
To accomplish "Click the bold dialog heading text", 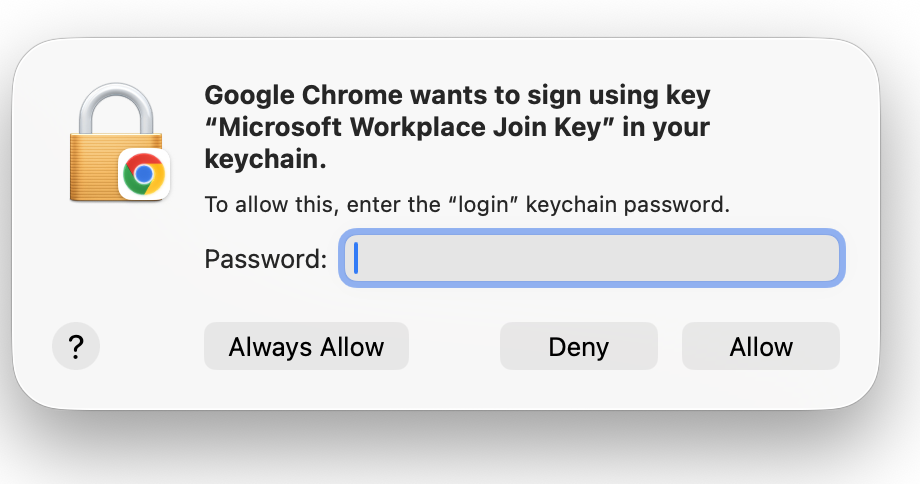I will pyautogui.click(x=458, y=127).
